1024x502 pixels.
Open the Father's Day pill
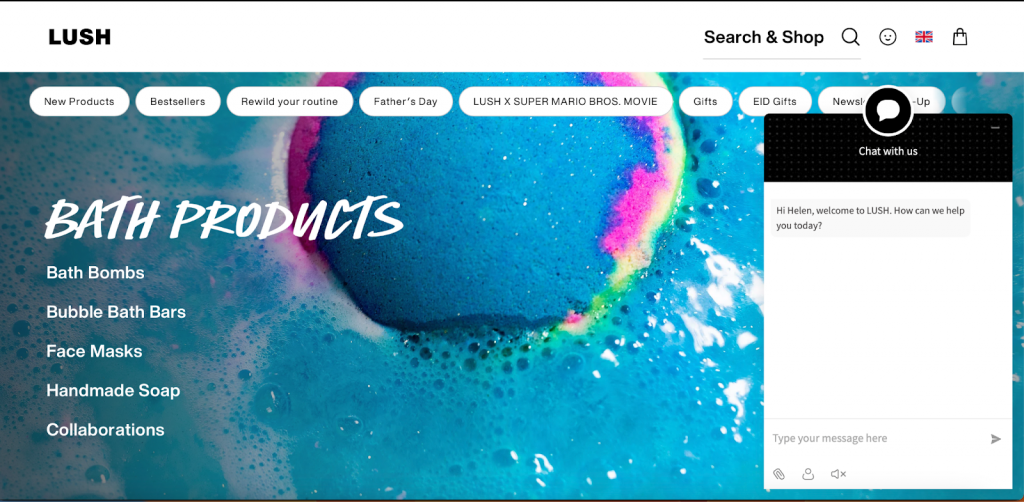406,101
